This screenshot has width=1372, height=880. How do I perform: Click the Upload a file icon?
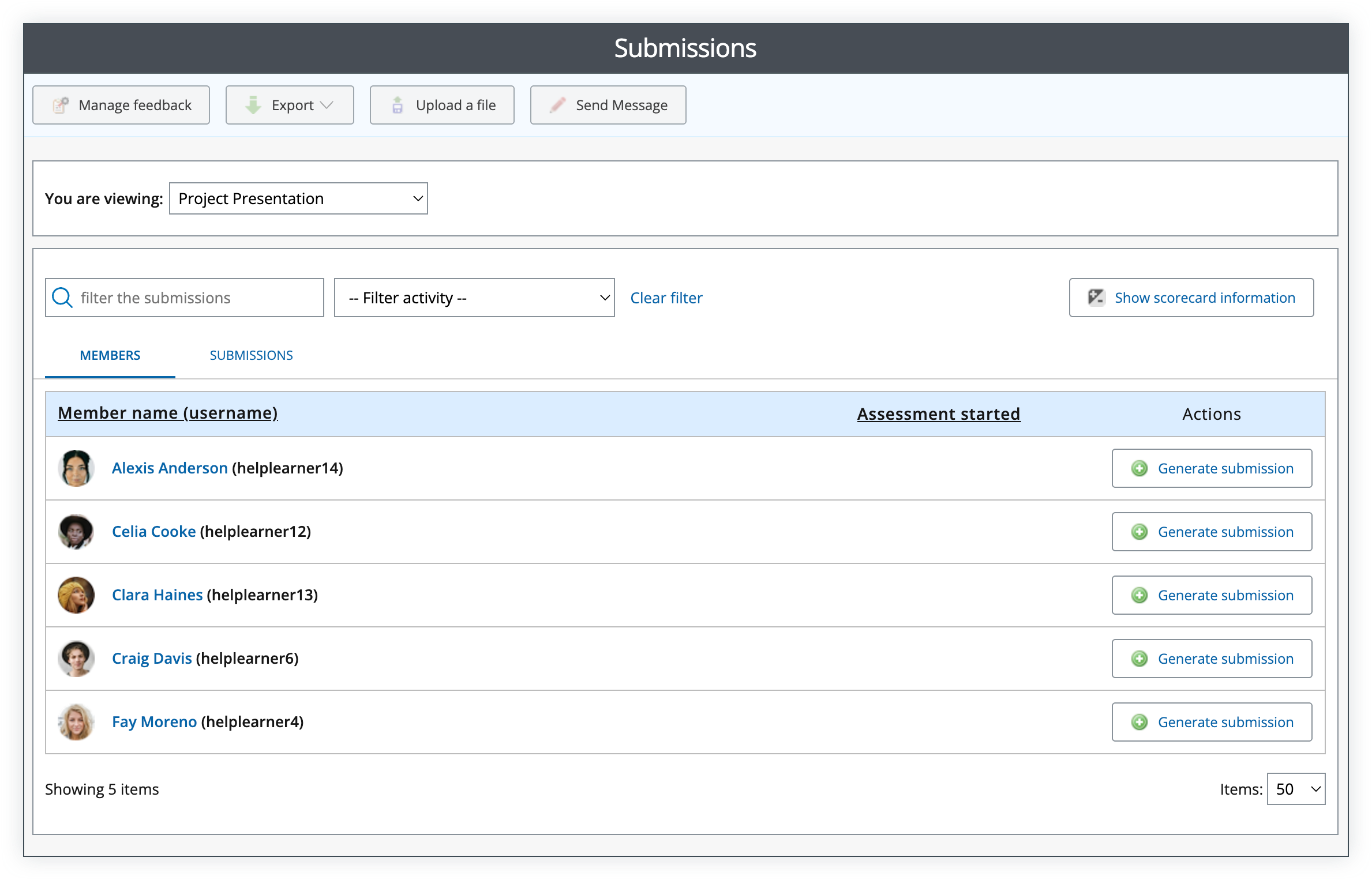click(x=398, y=105)
